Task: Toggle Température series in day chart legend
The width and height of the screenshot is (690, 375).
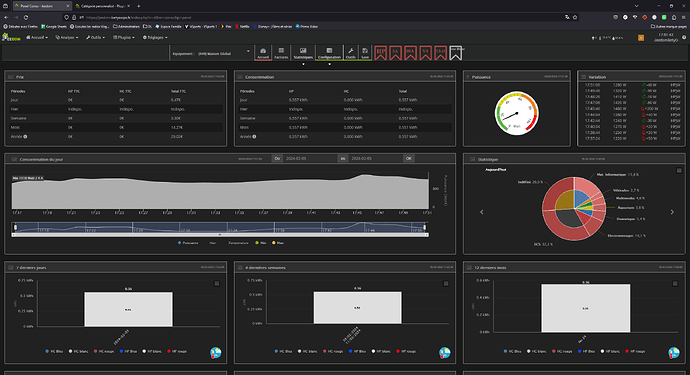Action: pyautogui.click(x=238, y=243)
